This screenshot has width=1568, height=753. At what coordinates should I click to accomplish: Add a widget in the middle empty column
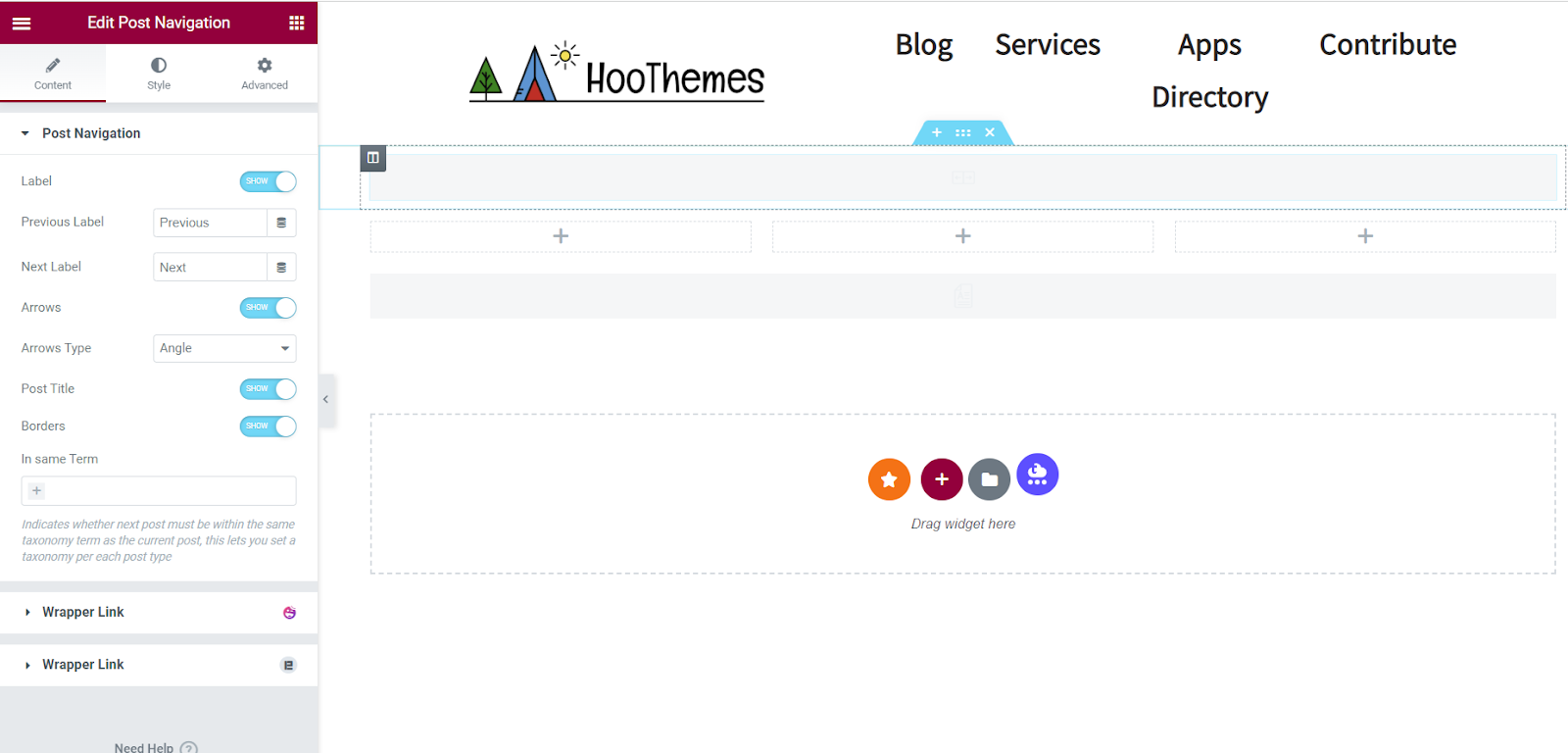[x=963, y=236]
